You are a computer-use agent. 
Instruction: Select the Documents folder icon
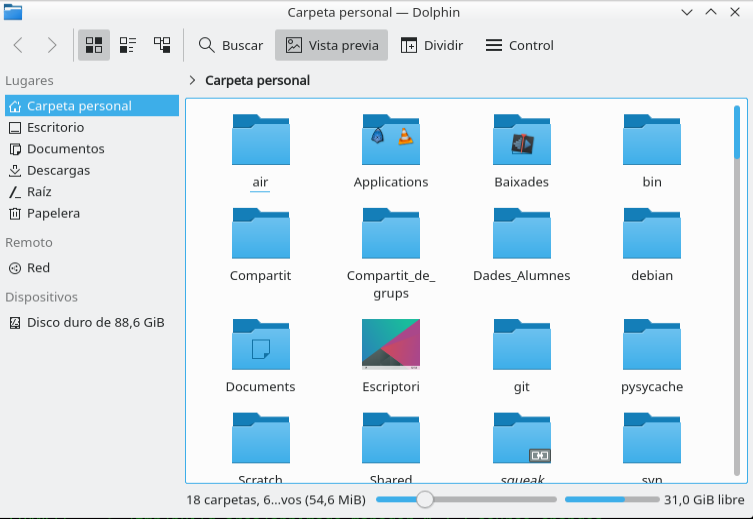pos(261,344)
